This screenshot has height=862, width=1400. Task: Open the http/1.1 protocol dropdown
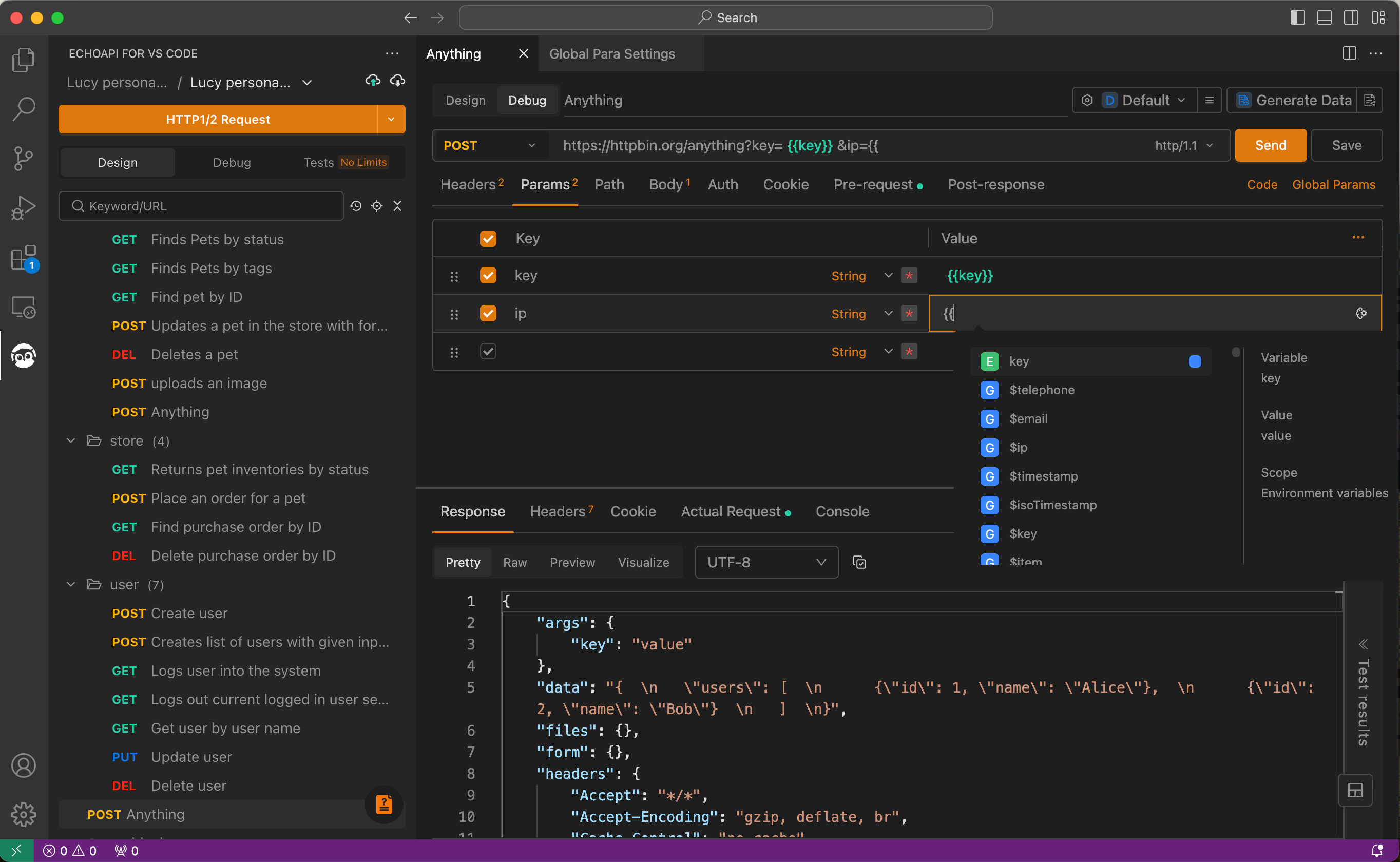1183,145
